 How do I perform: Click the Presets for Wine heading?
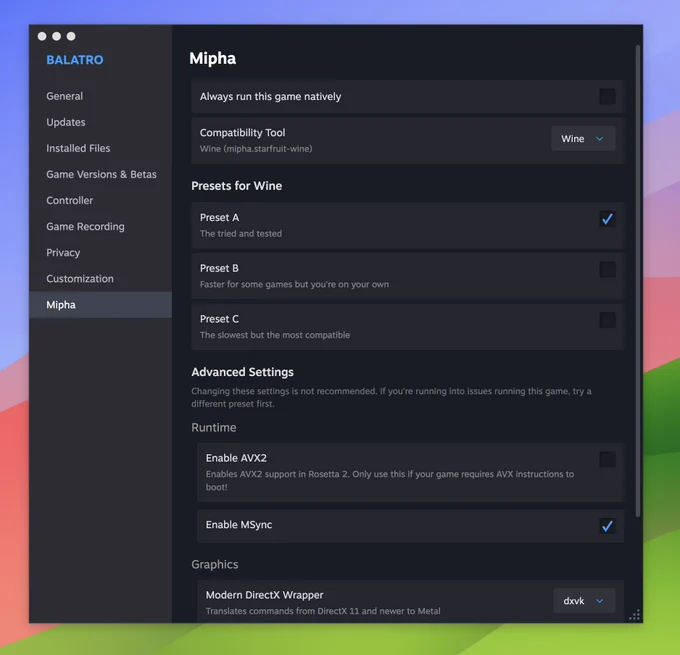click(237, 186)
